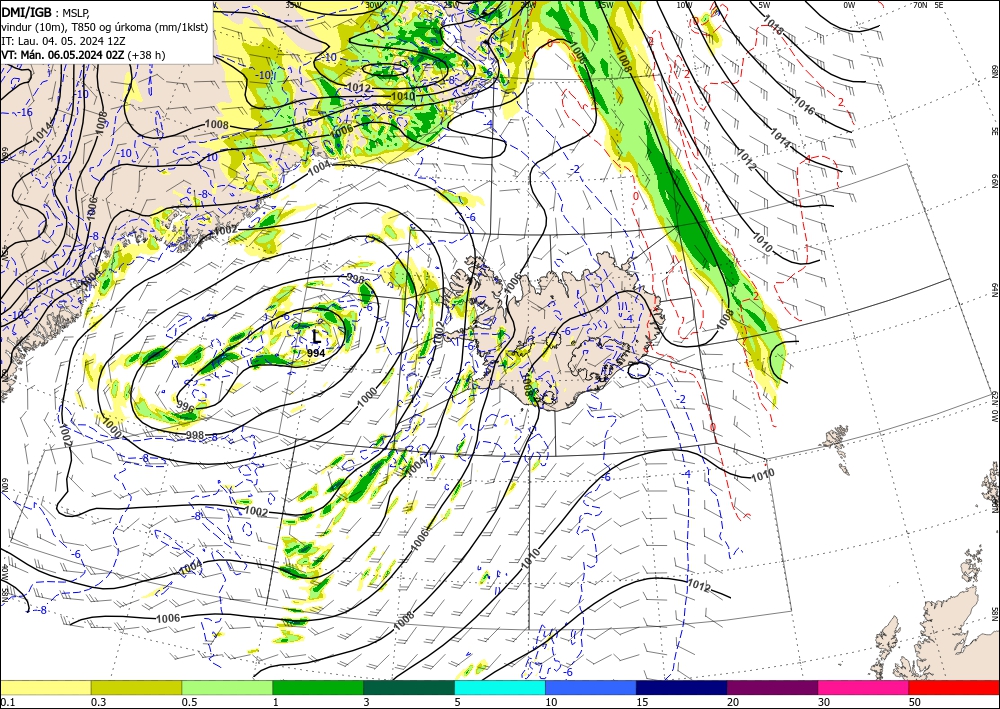1000x709 pixels.
Task: Click the 'DMI/IGB : MSLP,' title text
Action: click(x=46, y=12)
